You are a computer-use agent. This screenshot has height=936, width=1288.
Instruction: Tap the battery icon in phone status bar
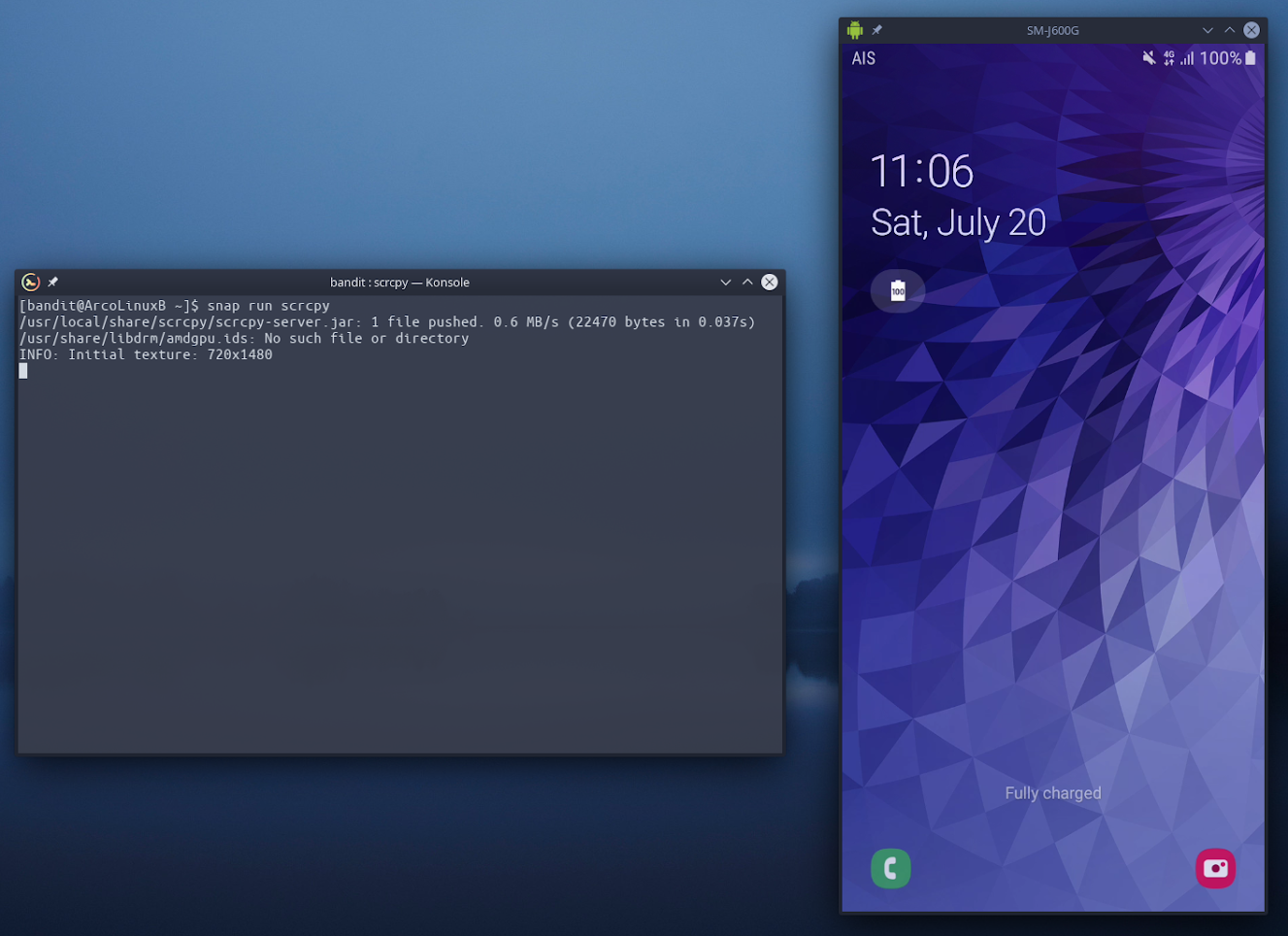click(x=1250, y=58)
